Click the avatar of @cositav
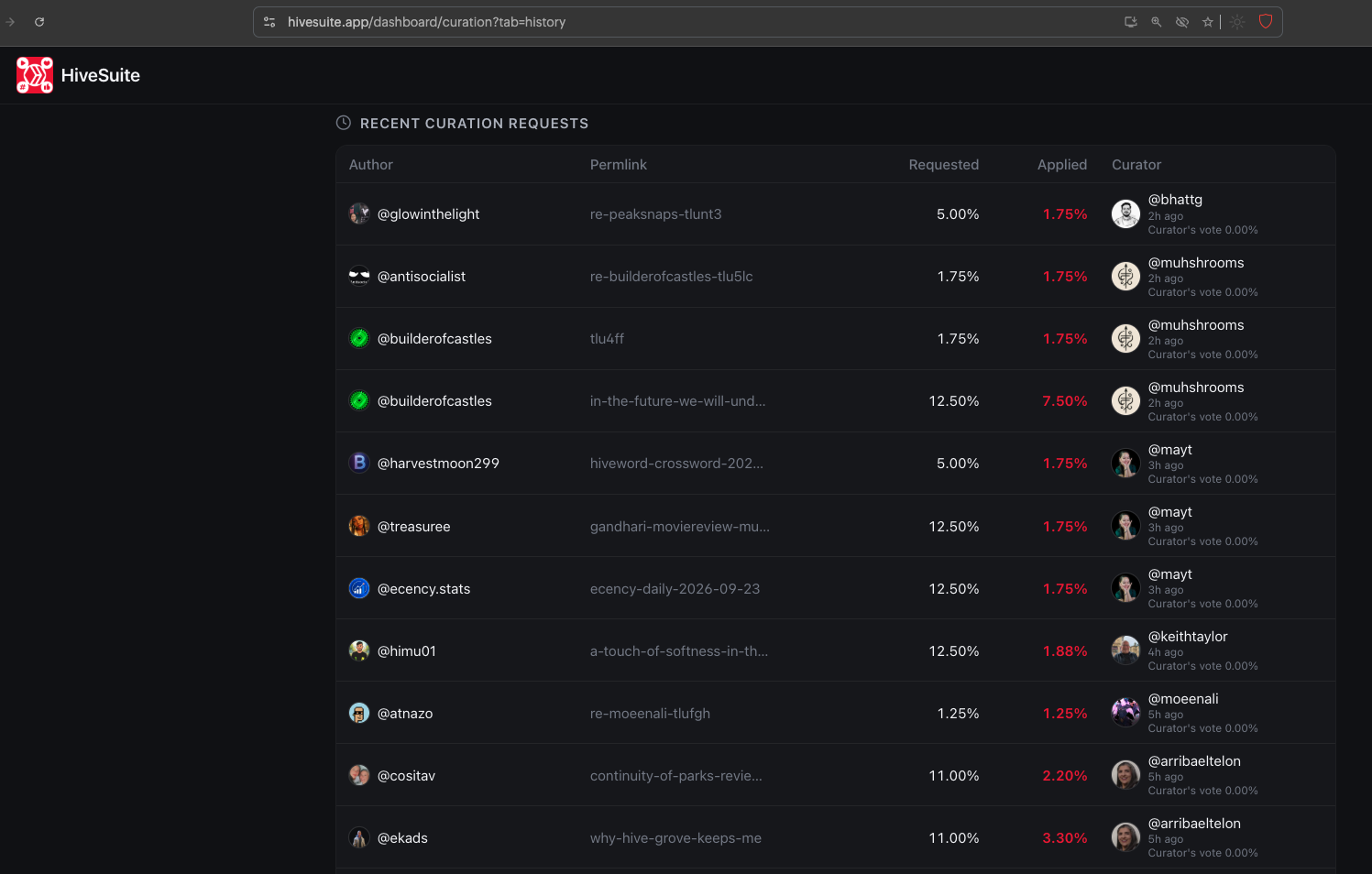This screenshot has width=1372, height=874. click(359, 775)
